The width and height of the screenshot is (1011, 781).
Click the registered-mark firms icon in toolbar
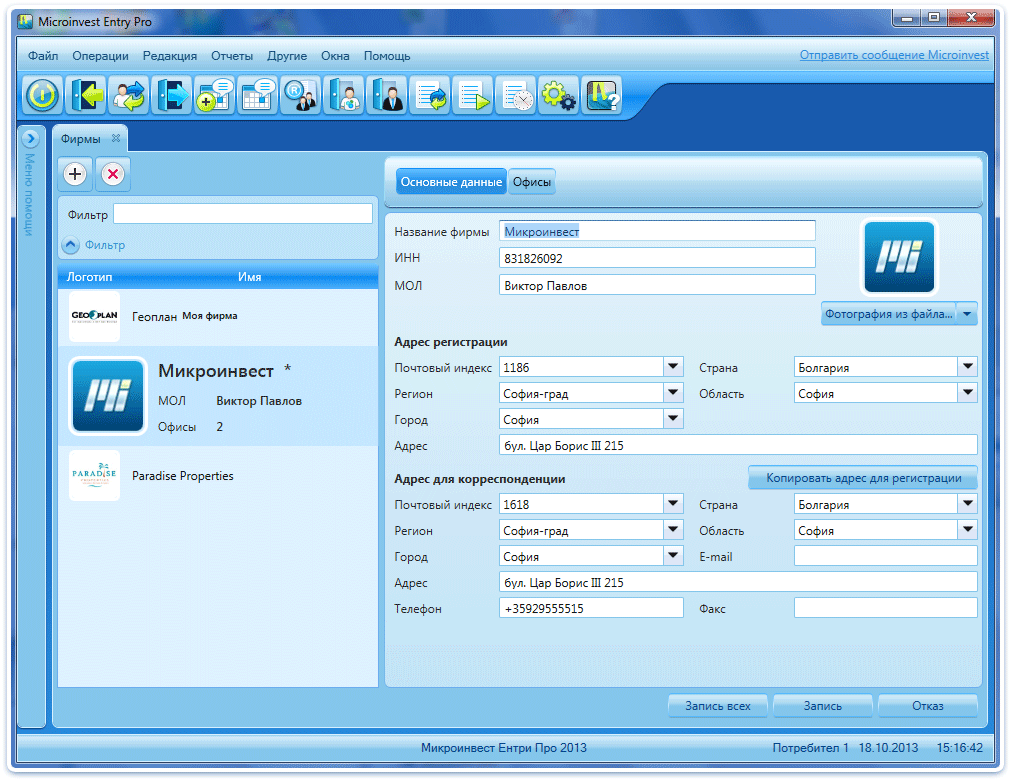point(300,95)
